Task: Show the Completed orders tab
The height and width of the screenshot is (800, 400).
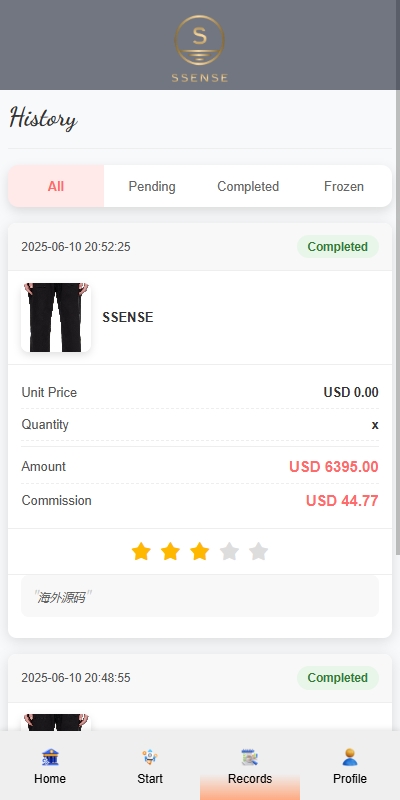Action: (248, 186)
